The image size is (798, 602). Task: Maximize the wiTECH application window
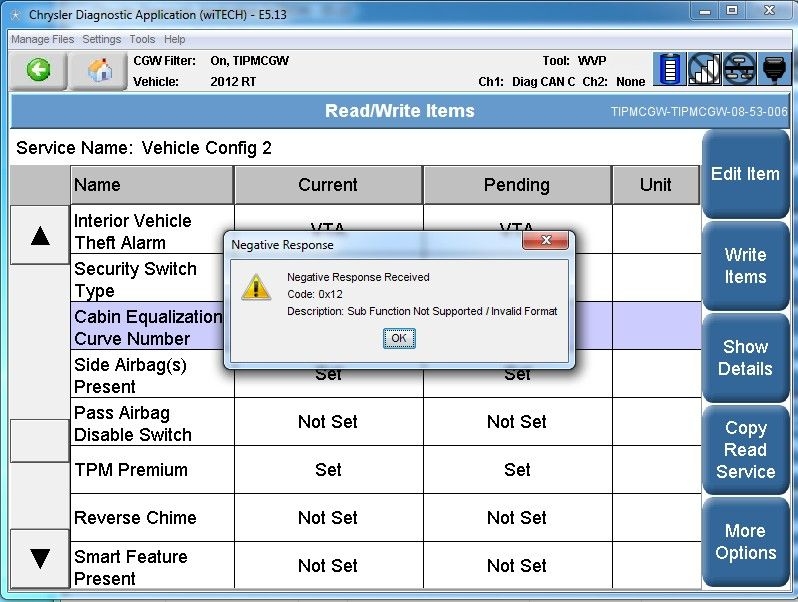pos(732,11)
